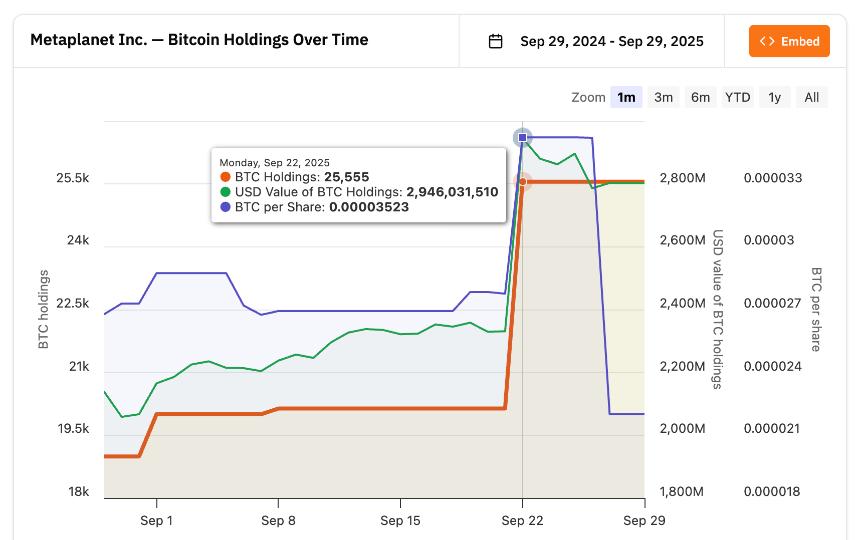Viewport: 860px width, 540px height.
Task: Click the purple square marker on BTC per Share line
Action: click(523, 137)
